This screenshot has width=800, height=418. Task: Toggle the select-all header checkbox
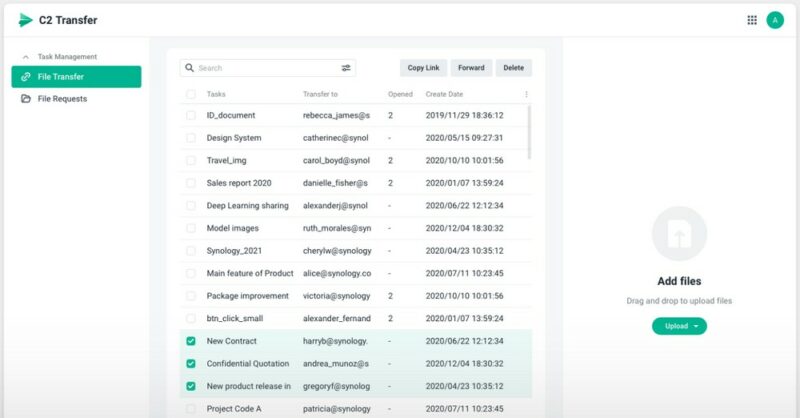click(x=191, y=94)
